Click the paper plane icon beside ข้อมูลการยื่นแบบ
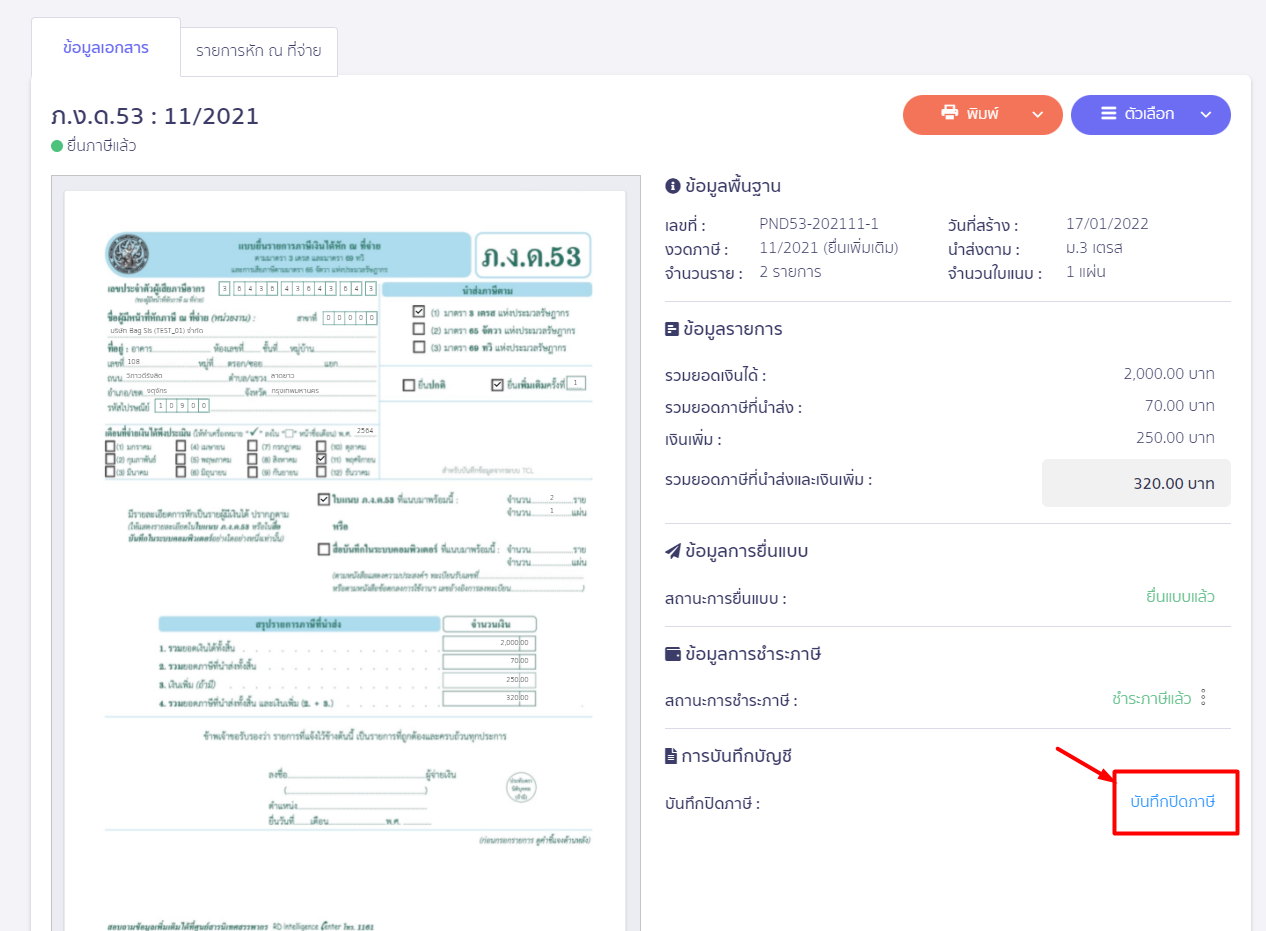The width and height of the screenshot is (1266, 931). pyautogui.click(x=672, y=551)
